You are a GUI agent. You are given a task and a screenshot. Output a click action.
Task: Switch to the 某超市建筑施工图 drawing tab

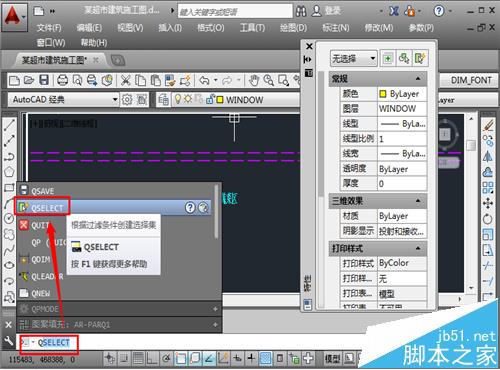(55, 60)
